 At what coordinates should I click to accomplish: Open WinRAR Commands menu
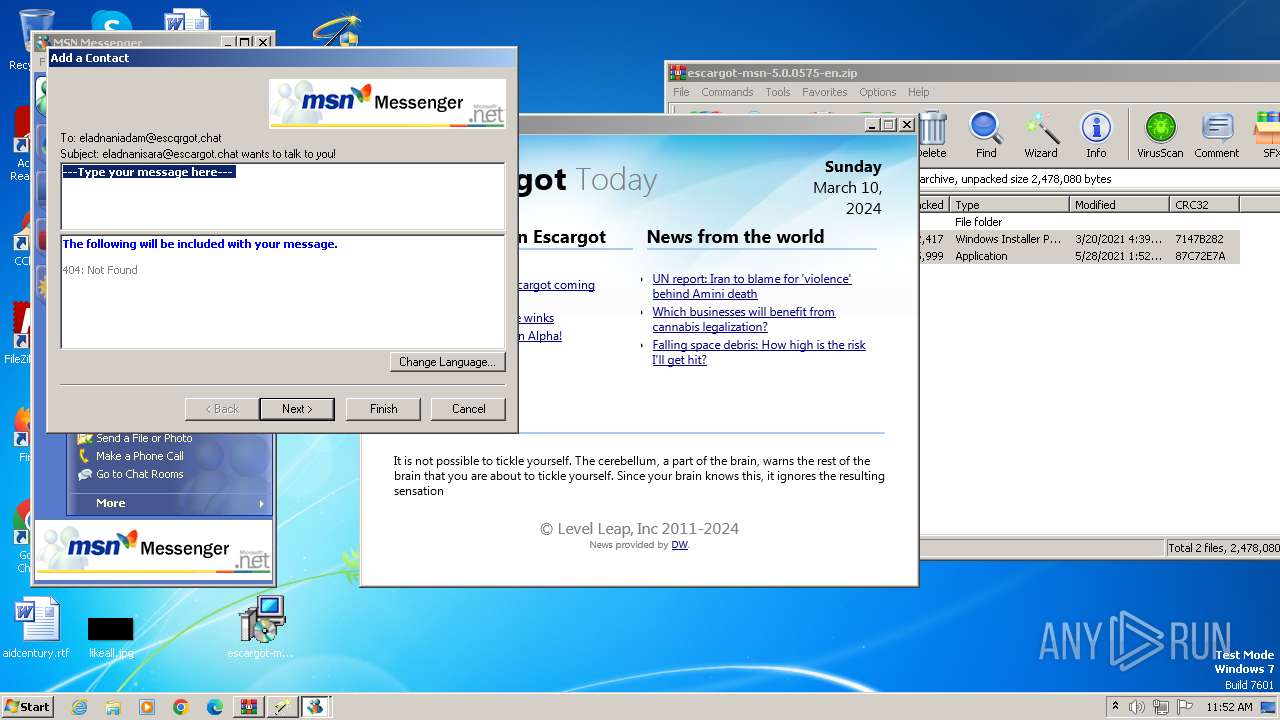(727, 92)
